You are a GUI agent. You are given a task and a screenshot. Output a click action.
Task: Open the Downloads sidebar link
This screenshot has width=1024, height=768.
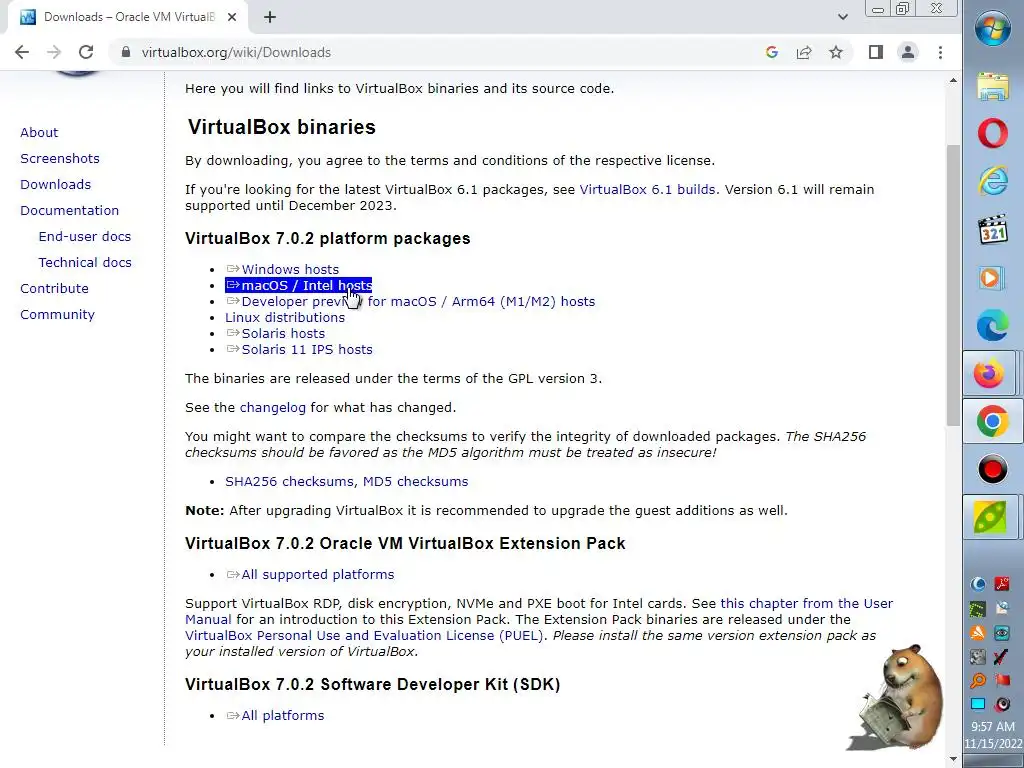tap(56, 185)
